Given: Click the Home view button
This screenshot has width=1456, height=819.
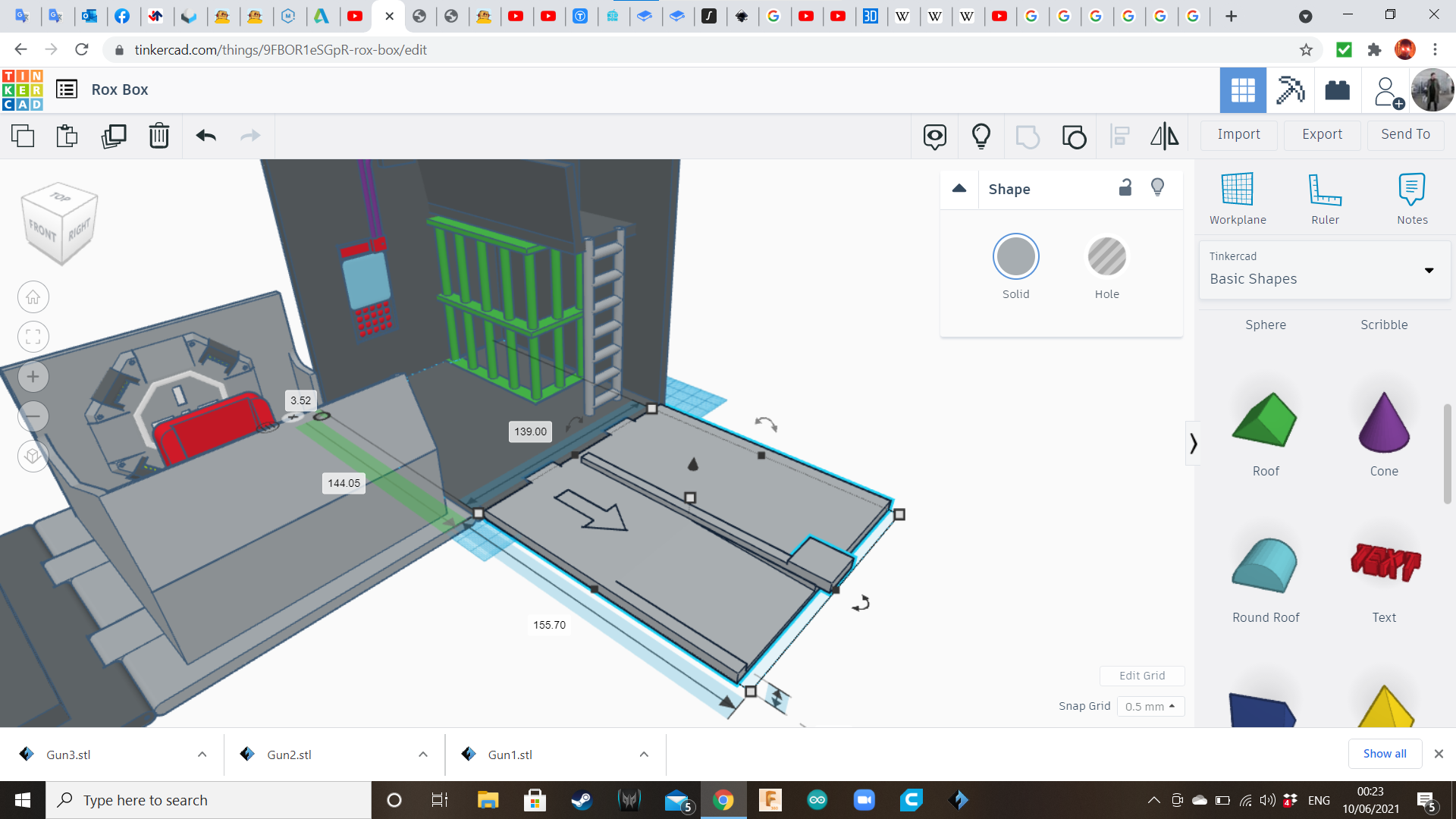Looking at the screenshot, I should pyautogui.click(x=33, y=297).
